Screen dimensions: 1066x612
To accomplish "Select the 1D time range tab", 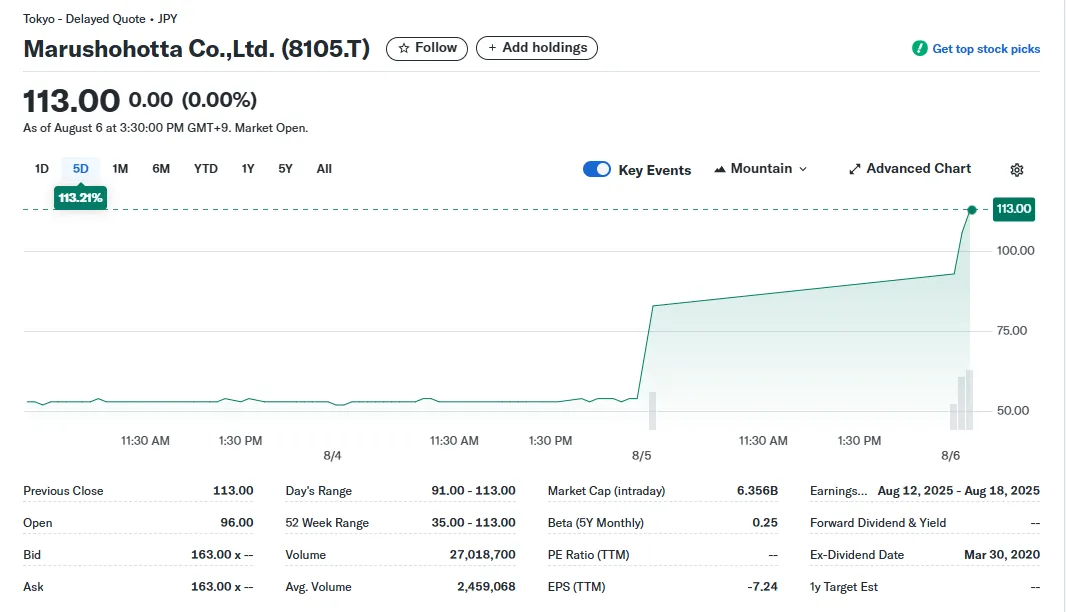I will 42,169.
